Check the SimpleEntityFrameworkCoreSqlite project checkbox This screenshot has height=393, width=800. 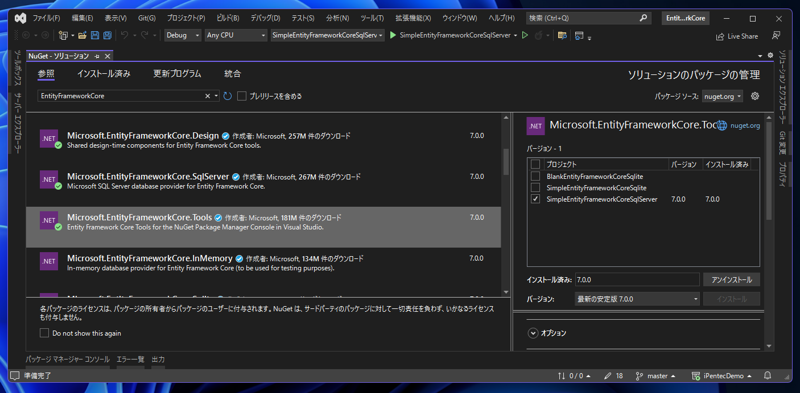(535, 188)
